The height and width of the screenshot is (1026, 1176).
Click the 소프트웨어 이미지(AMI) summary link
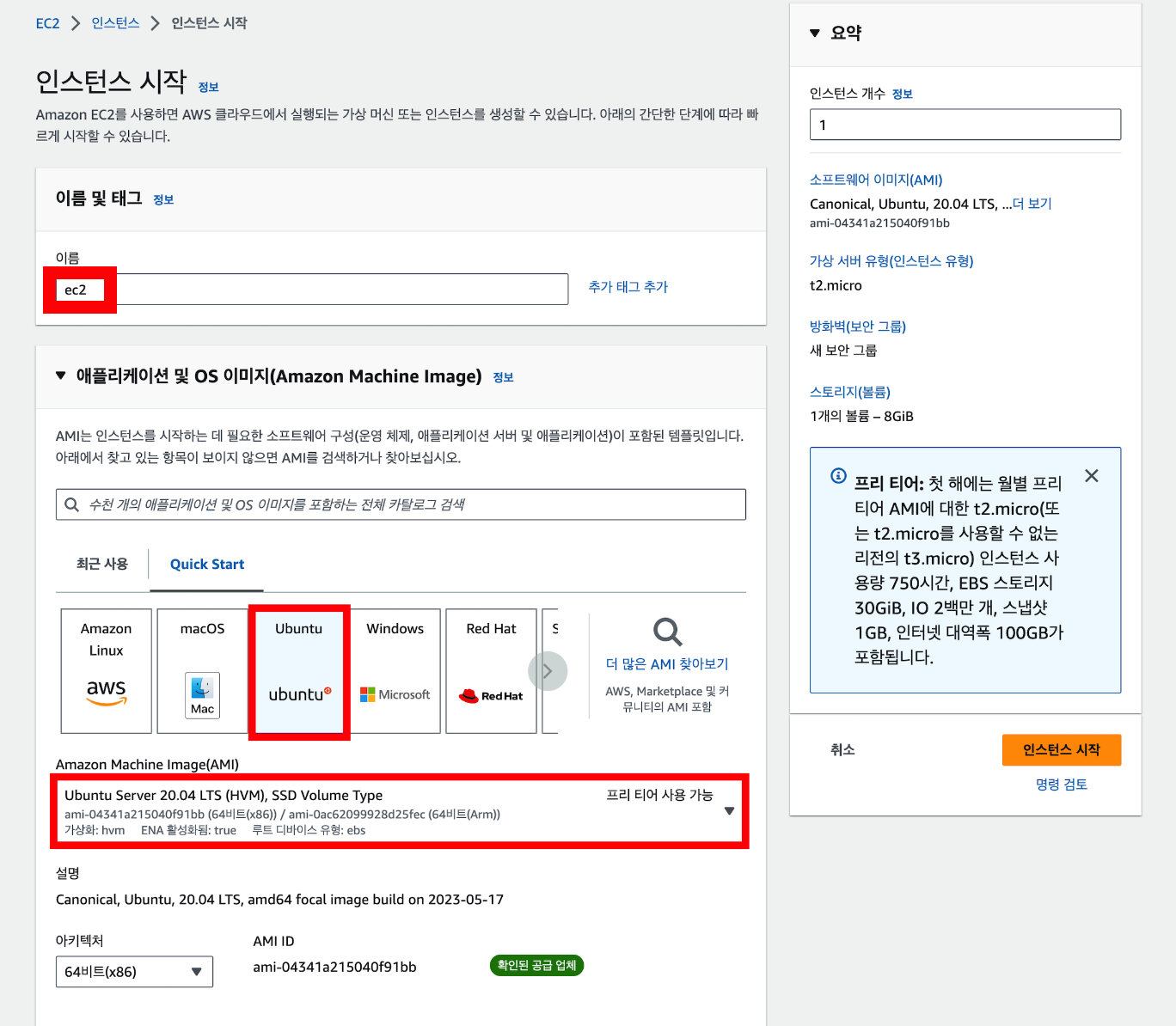coord(876,180)
